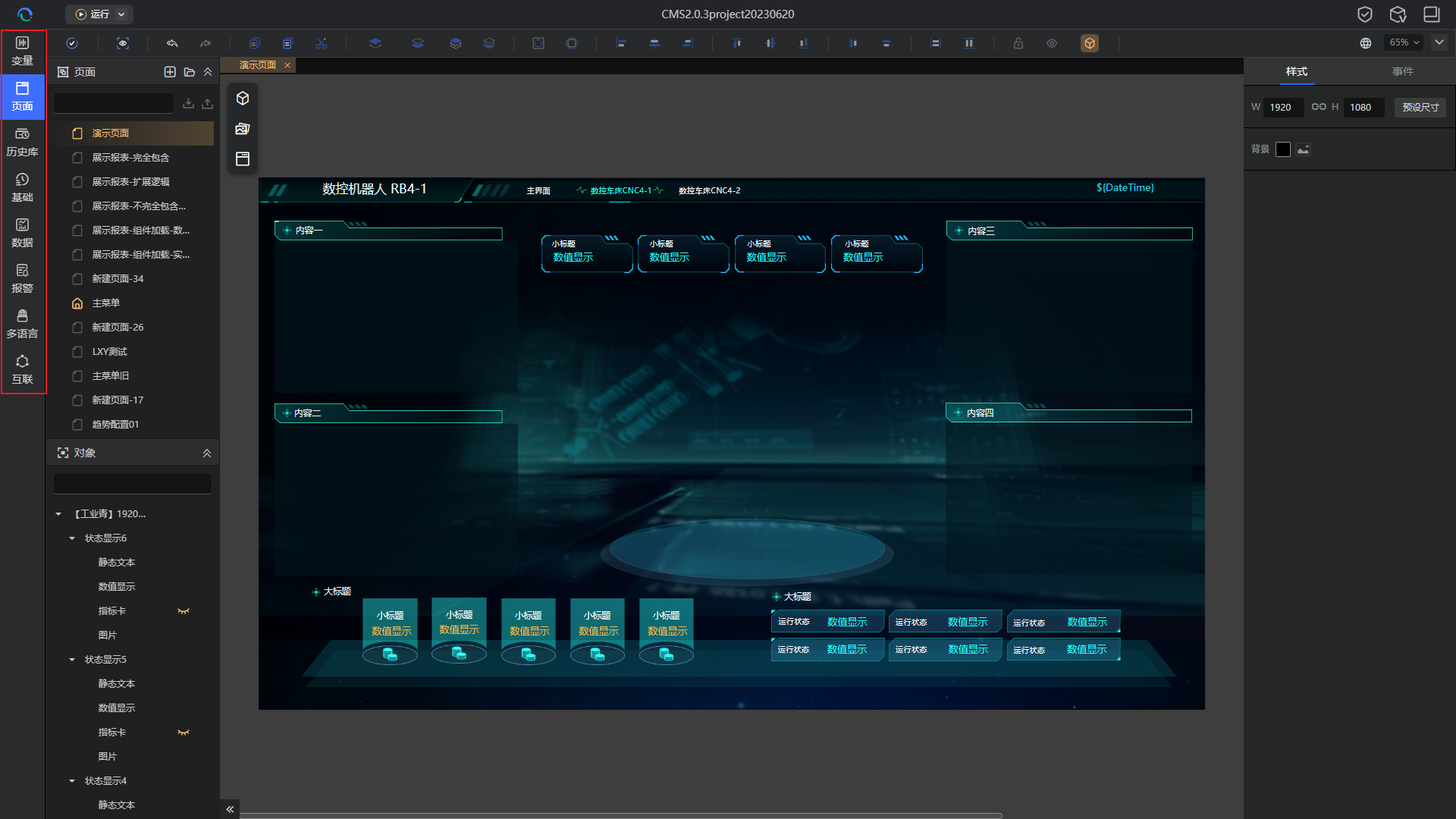Open the 3D cube component tool
1456x819 pixels.
[243, 99]
